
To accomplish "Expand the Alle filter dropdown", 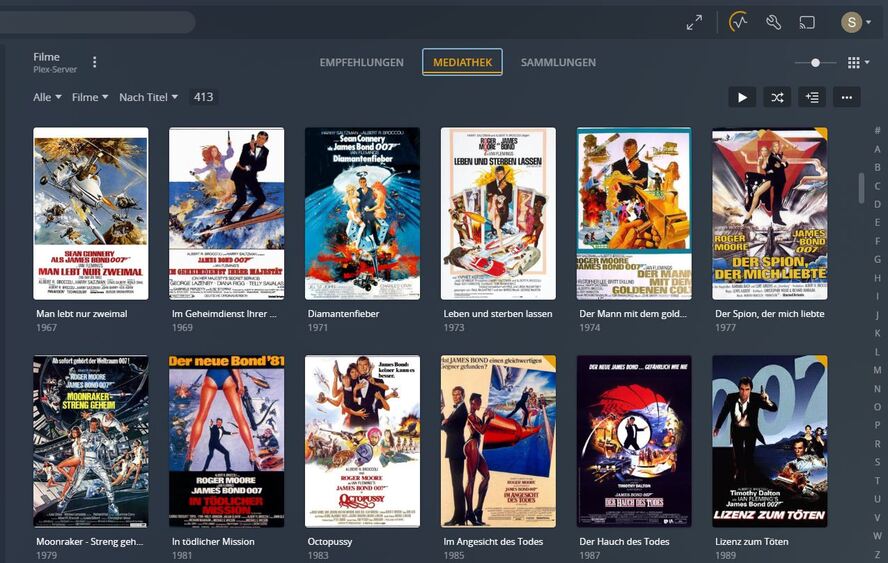I will click(47, 97).
